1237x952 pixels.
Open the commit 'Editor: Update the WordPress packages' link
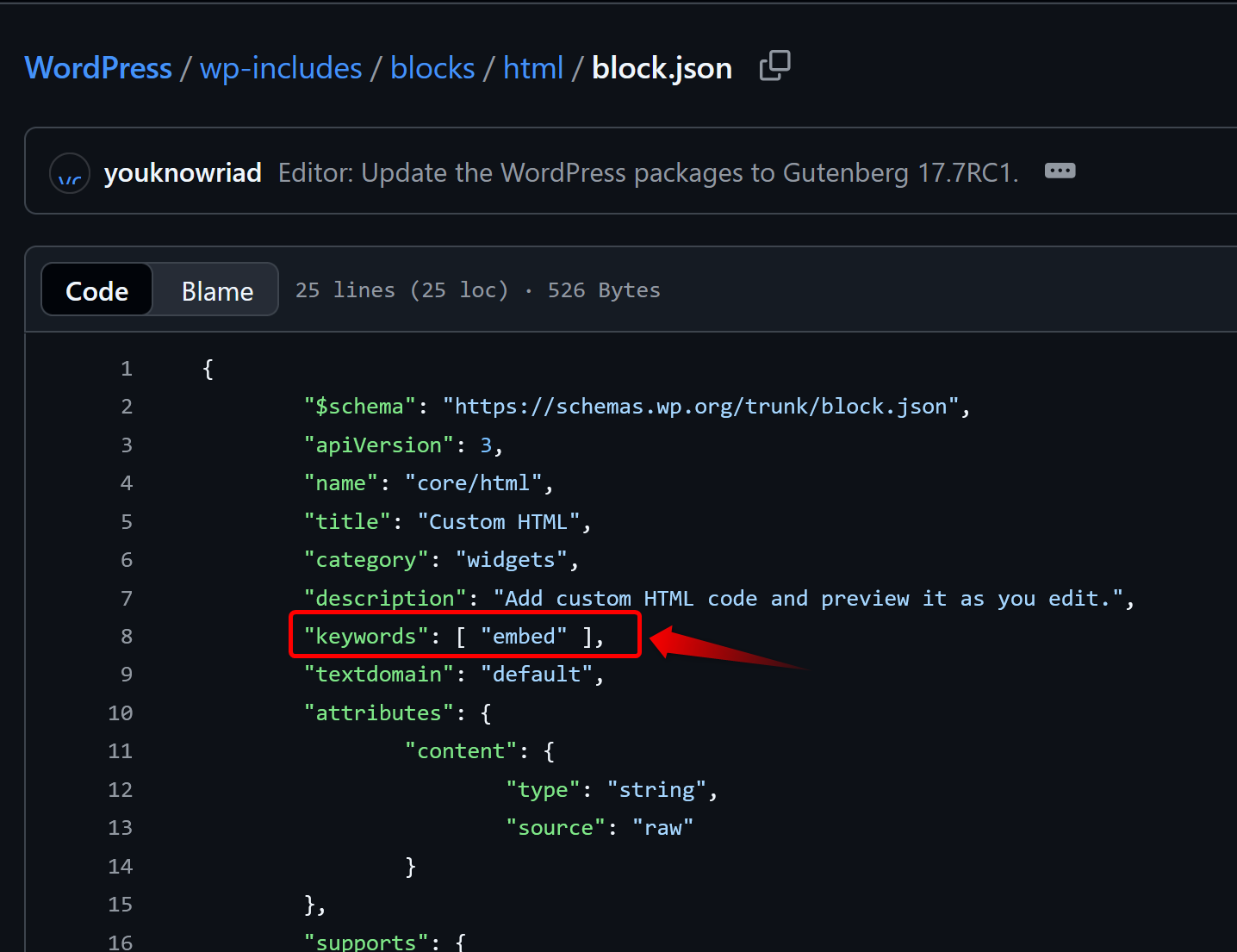(648, 173)
